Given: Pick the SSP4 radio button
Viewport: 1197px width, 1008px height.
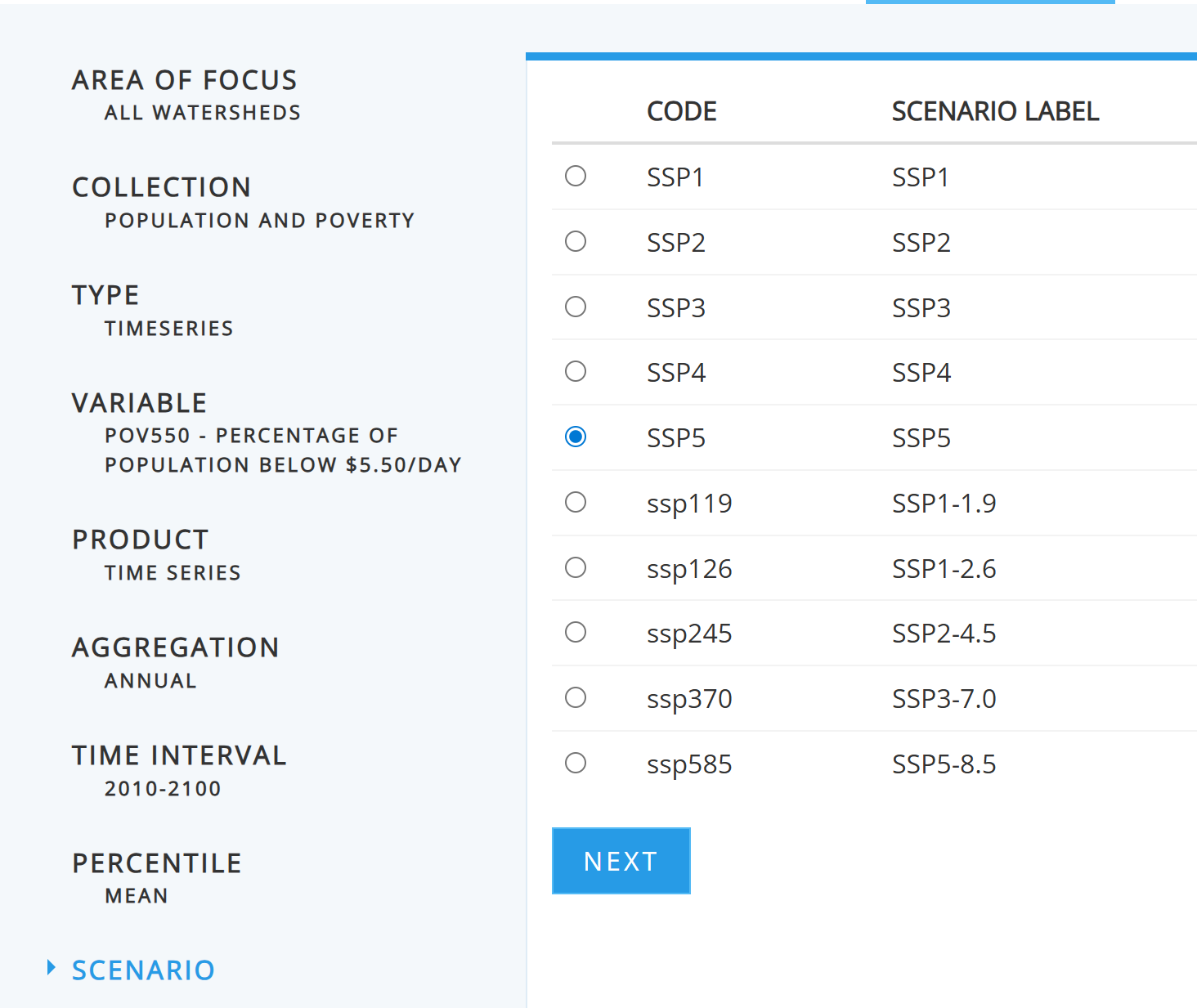Looking at the screenshot, I should pyautogui.click(x=576, y=371).
